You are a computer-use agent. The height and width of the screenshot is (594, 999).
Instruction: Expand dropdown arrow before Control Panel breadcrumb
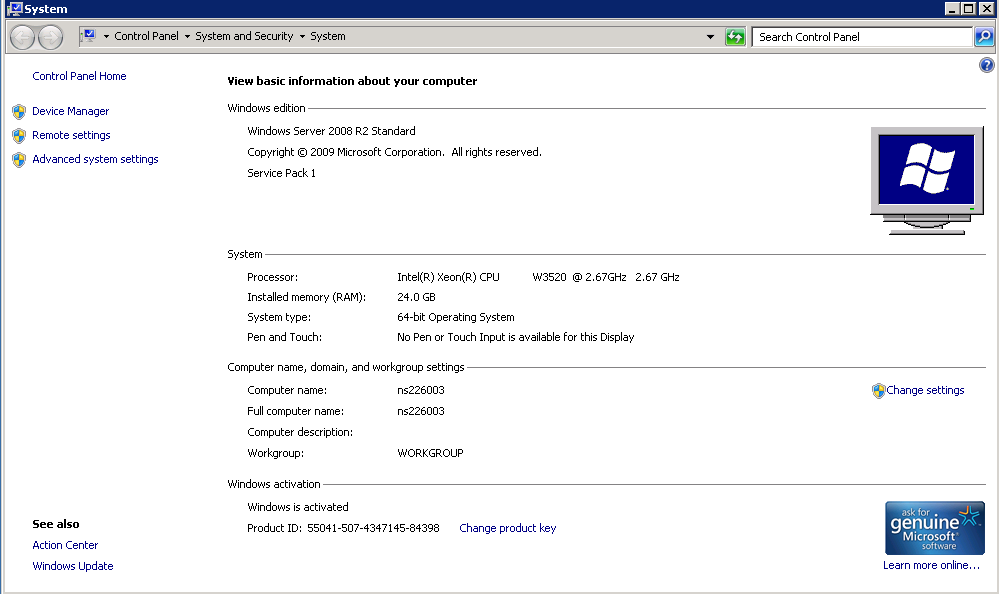106,36
